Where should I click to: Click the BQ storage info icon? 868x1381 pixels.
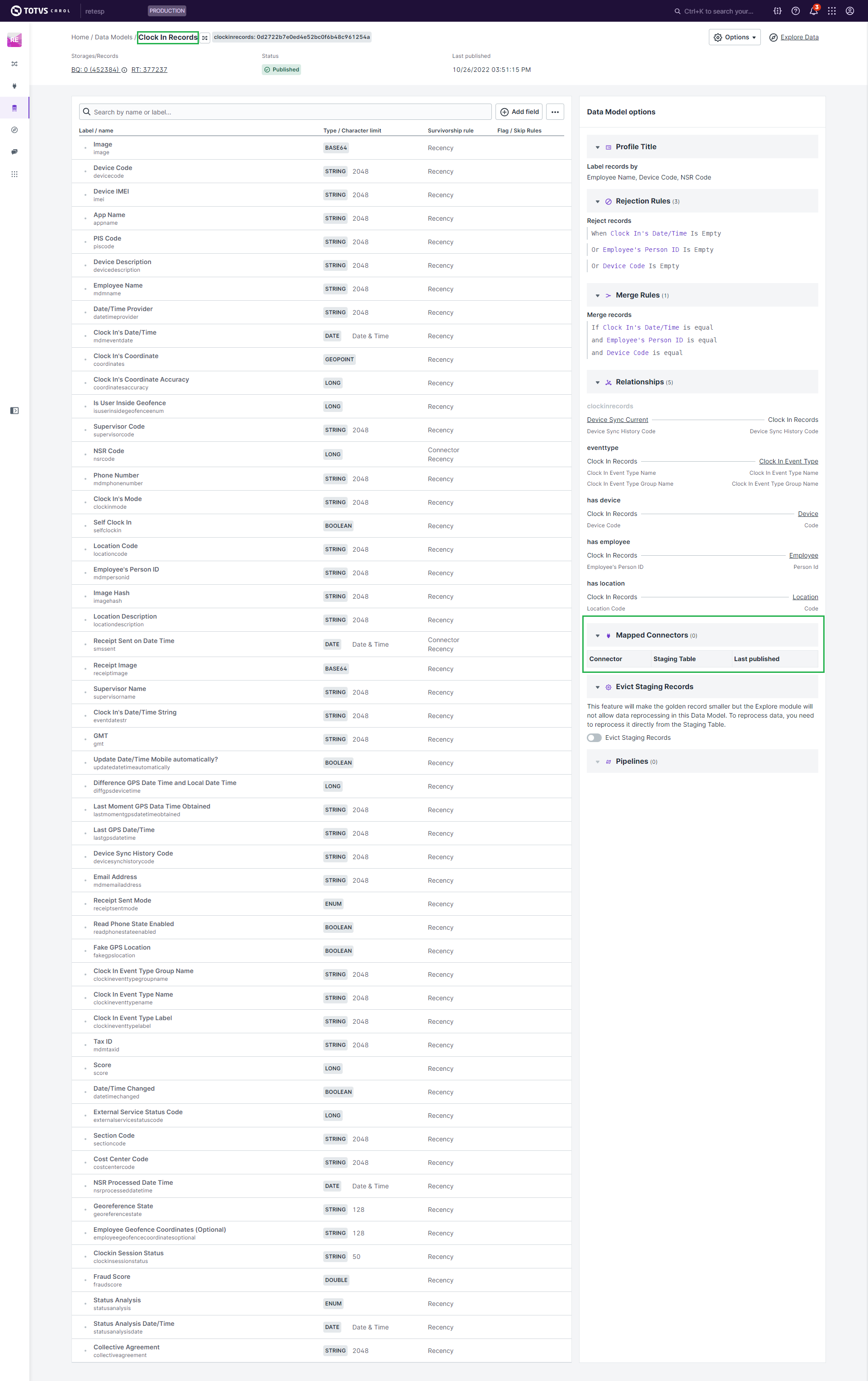124,70
